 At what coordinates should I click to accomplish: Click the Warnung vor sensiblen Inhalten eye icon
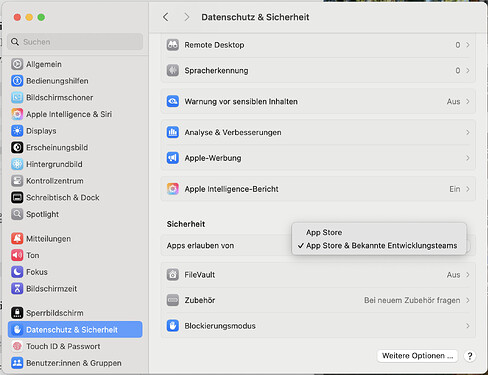173,101
